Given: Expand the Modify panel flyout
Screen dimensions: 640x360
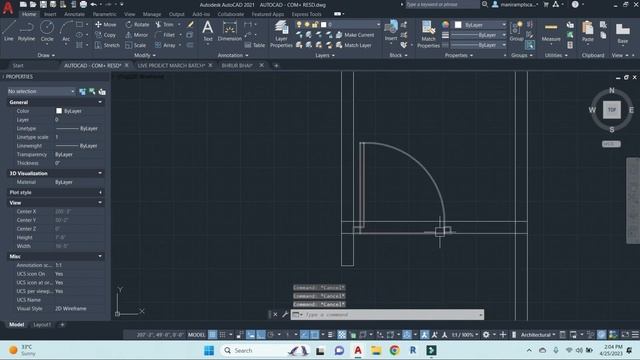Looking at the screenshot, I should (144, 55).
